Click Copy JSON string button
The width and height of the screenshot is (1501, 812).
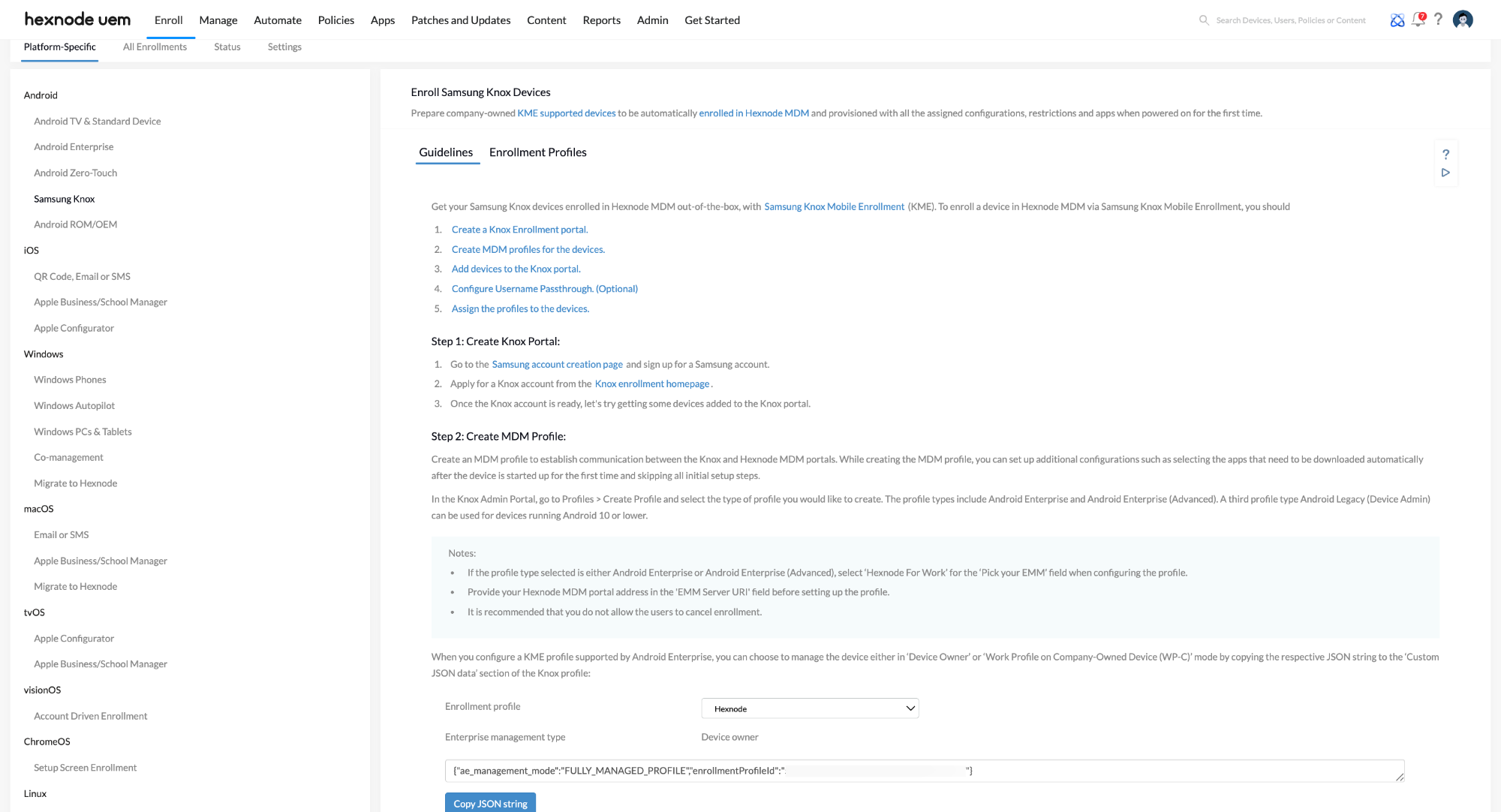coord(490,803)
